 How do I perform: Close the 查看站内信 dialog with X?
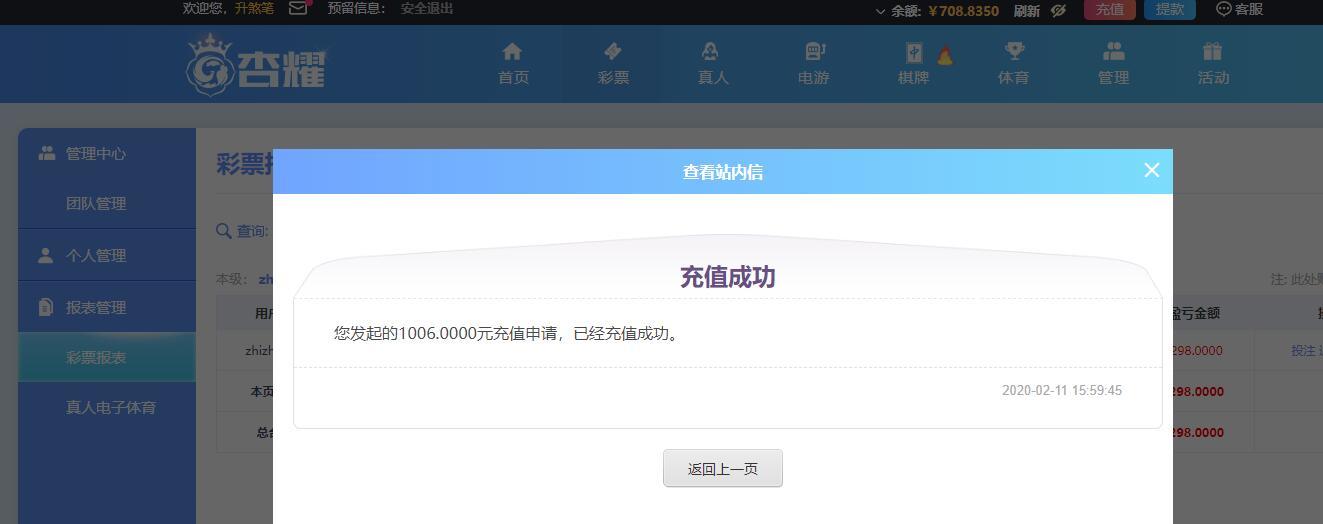click(x=1152, y=170)
